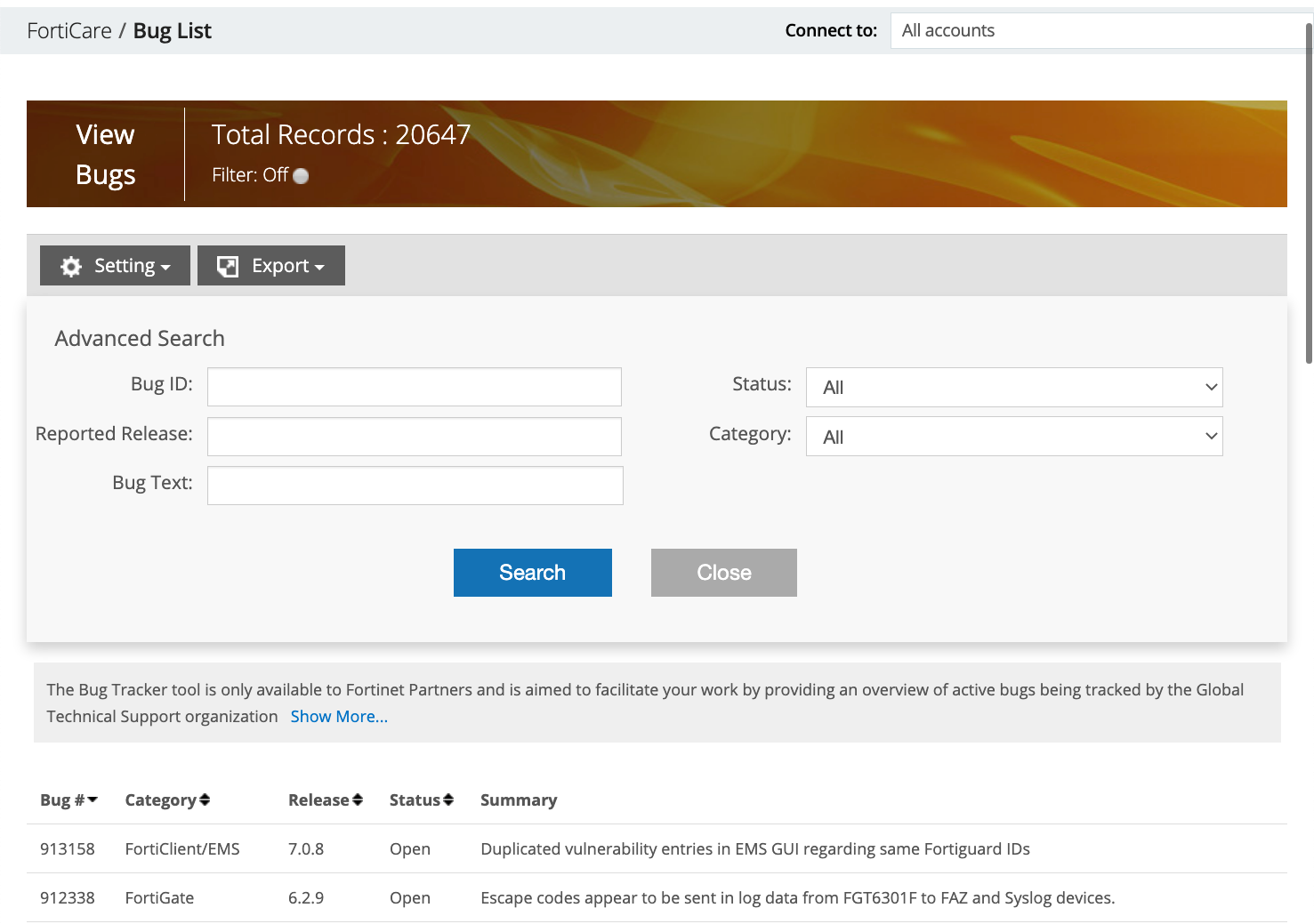This screenshot has height=924, width=1314.
Task: Click the Summary column header
Action: click(x=519, y=800)
